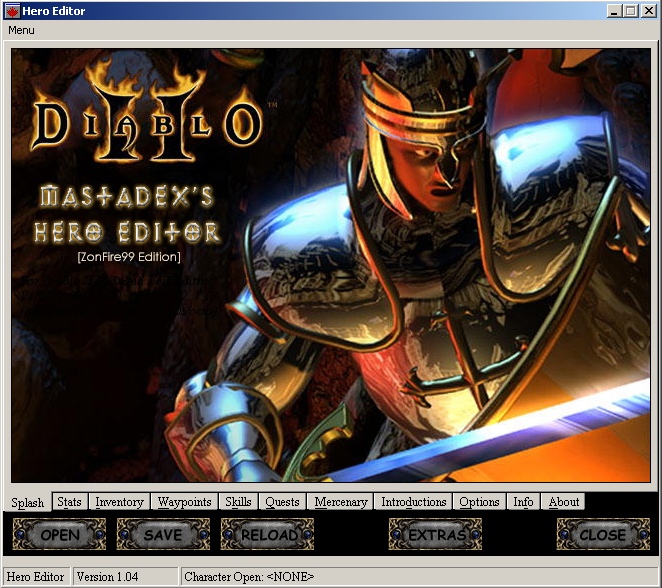This screenshot has width=662, height=588.
Task: Switch to the Inventory tab
Action: [x=119, y=502]
